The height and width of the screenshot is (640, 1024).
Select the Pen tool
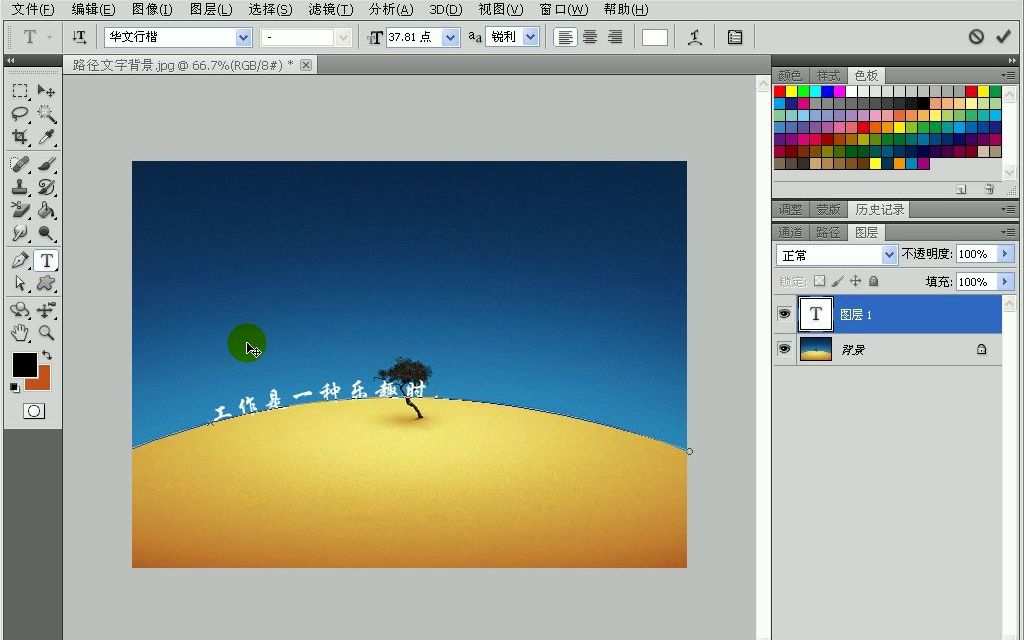(20, 261)
